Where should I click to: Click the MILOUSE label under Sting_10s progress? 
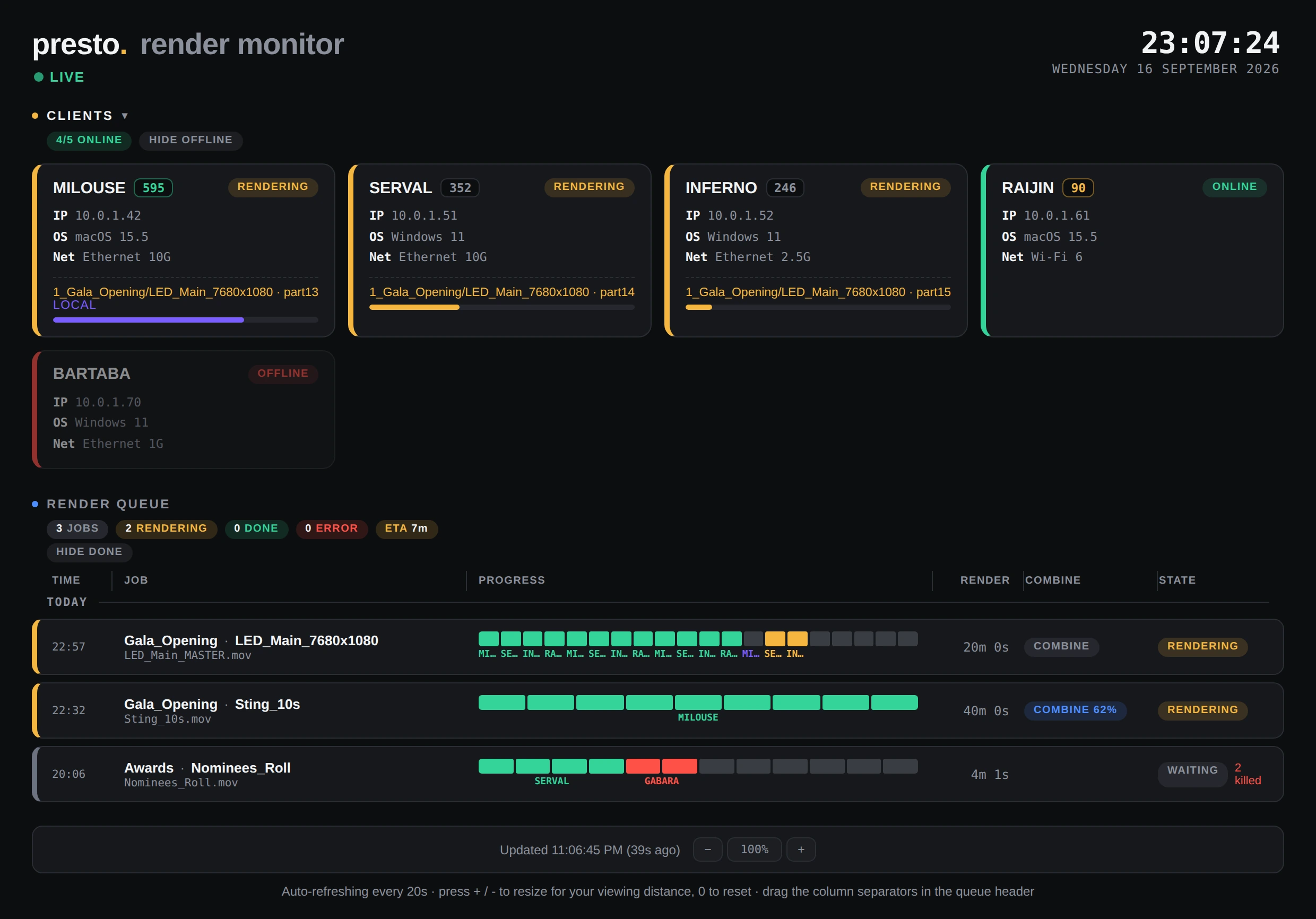[x=698, y=717]
